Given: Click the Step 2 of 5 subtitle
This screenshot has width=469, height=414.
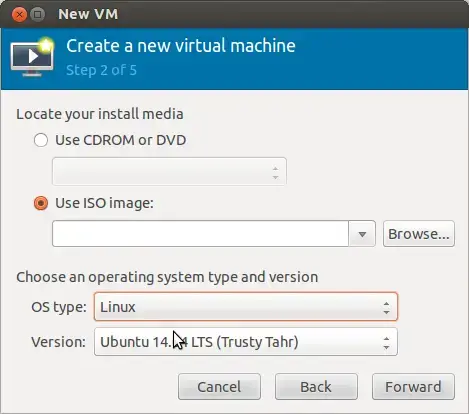Looking at the screenshot, I should coord(101,70).
